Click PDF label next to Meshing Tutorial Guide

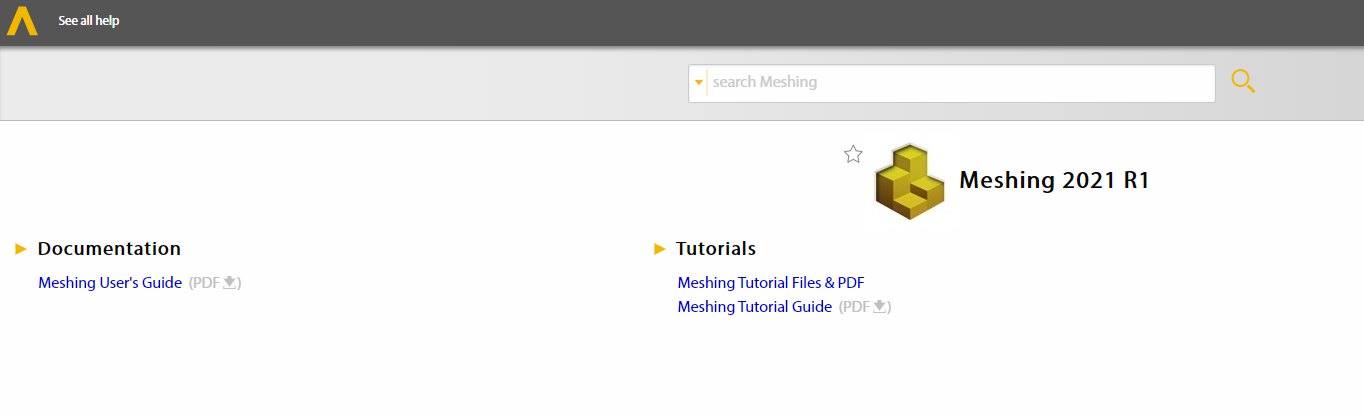pos(856,307)
